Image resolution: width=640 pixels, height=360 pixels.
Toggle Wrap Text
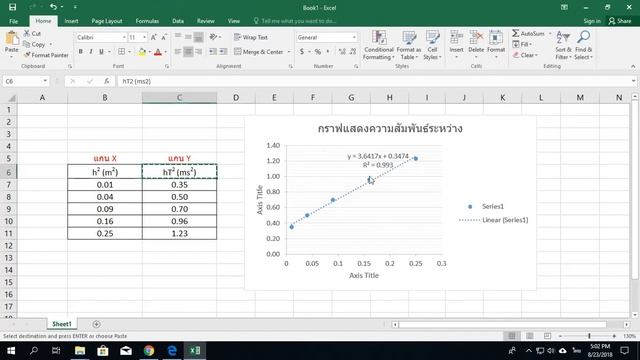click(x=251, y=37)
